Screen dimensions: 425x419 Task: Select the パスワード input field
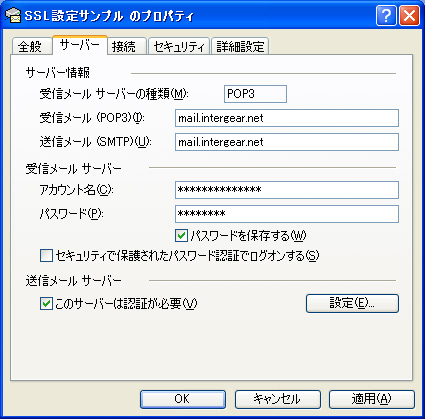click(x=287, y=214)
